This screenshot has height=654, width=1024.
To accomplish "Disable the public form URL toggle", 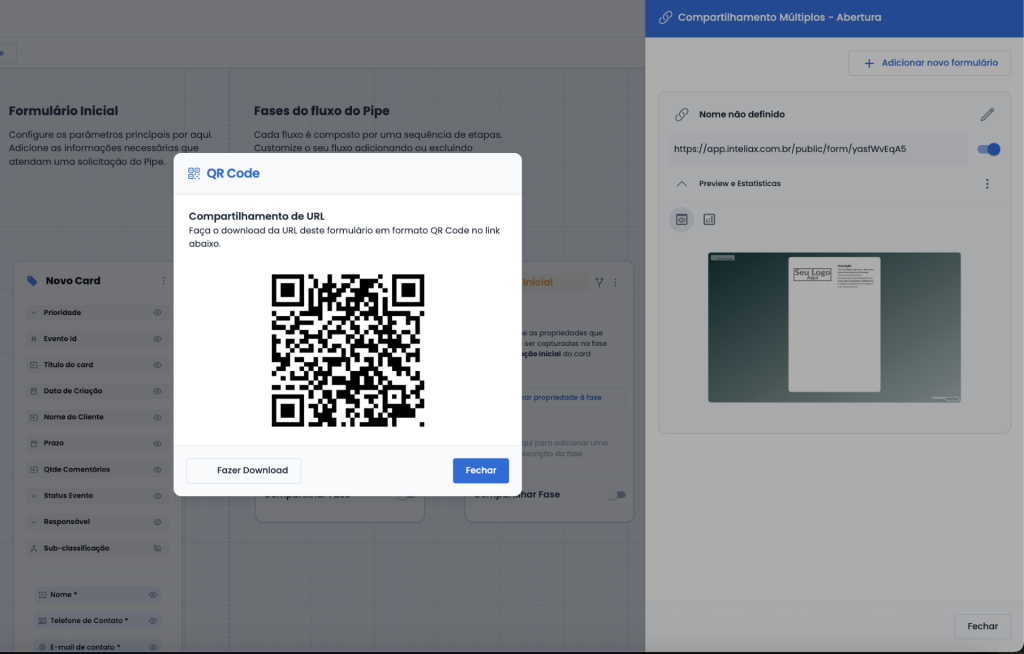I will point(988,149).
